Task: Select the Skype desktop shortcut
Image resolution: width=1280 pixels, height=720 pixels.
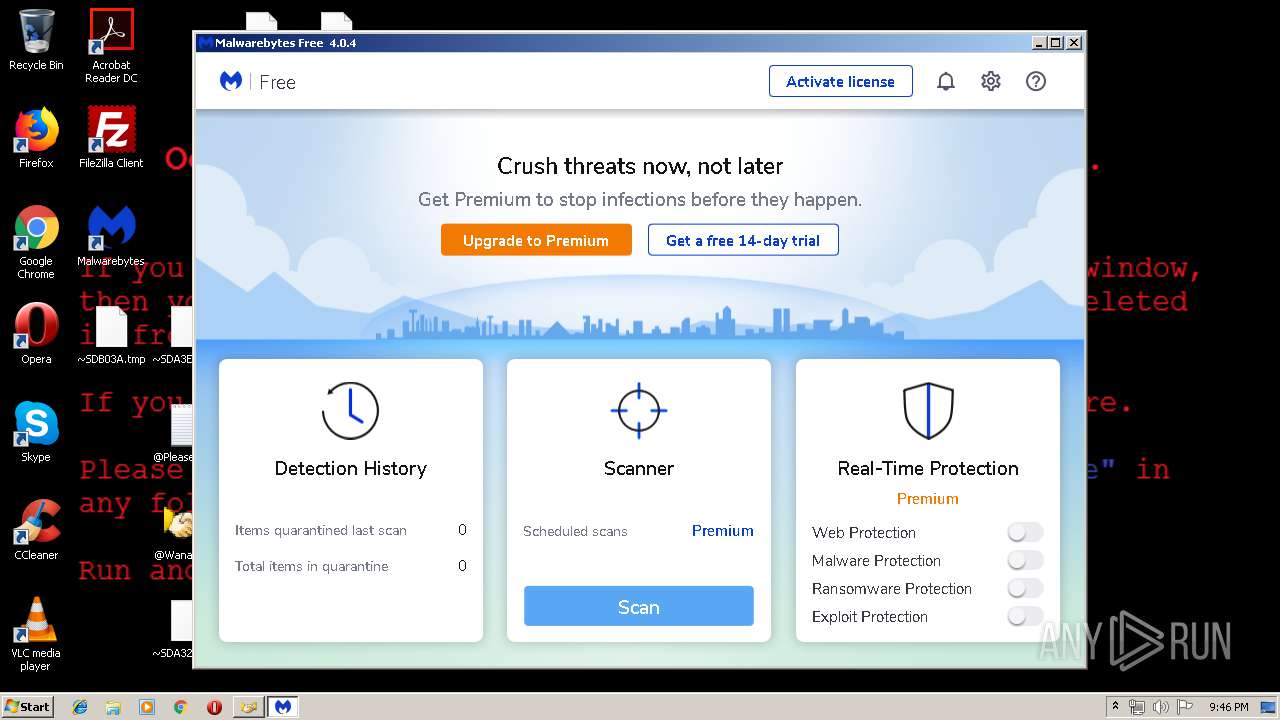Action: click(36, 432)
